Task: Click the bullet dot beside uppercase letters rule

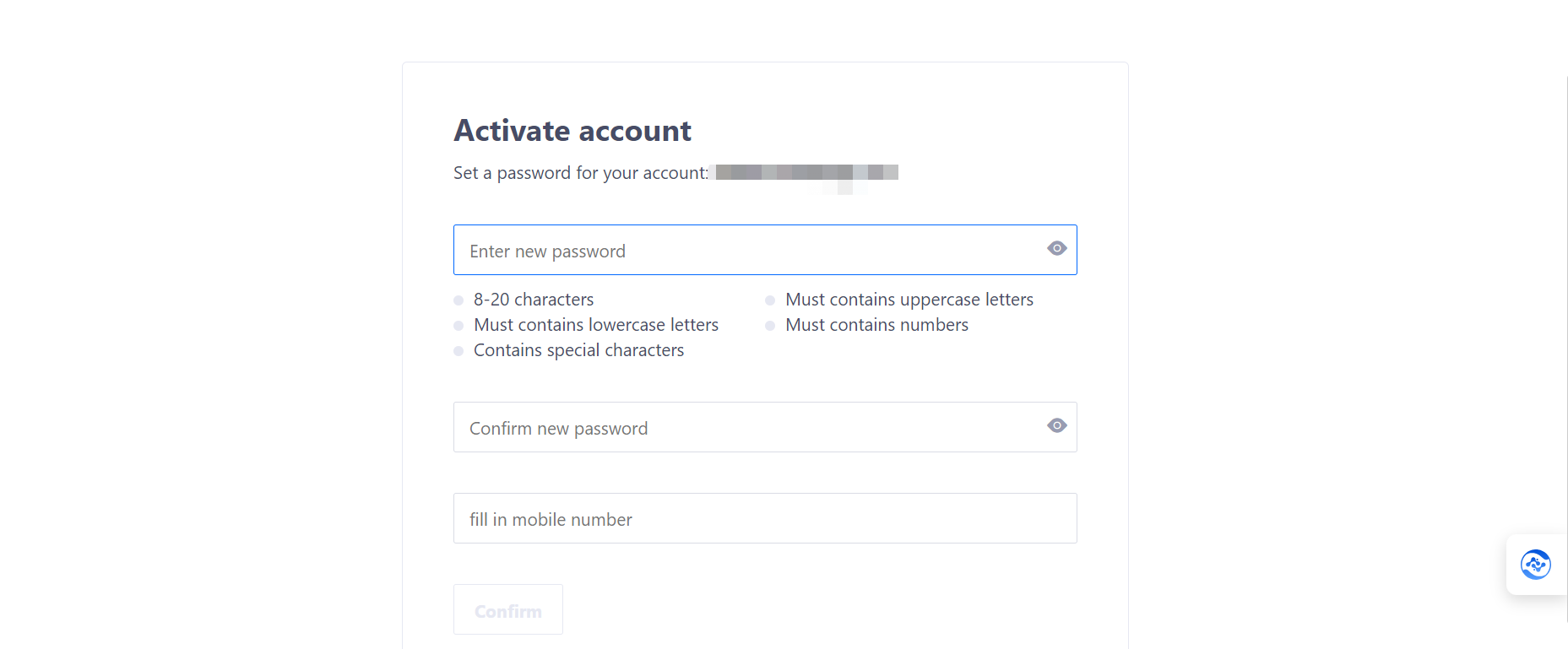Action: (x=770, y=300)
